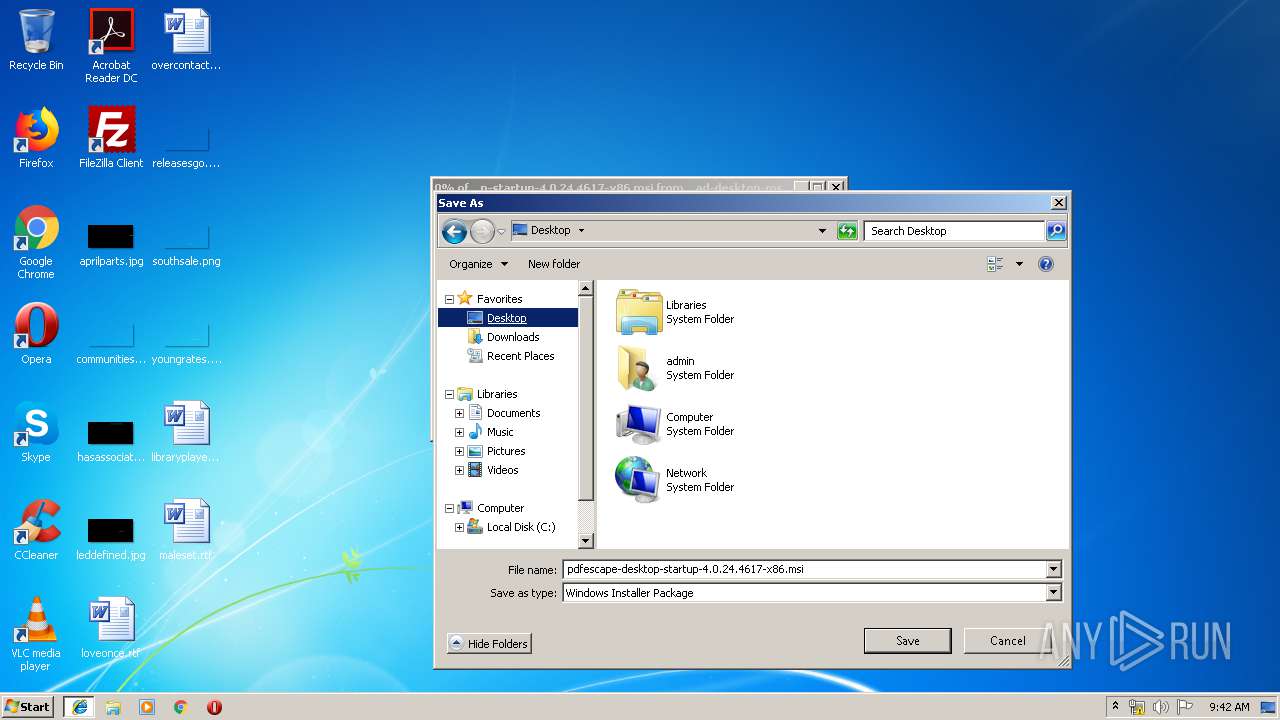The image size is (1280, 720).
Task: Select the Network system folder icon
Action: [x=639, y=480]
